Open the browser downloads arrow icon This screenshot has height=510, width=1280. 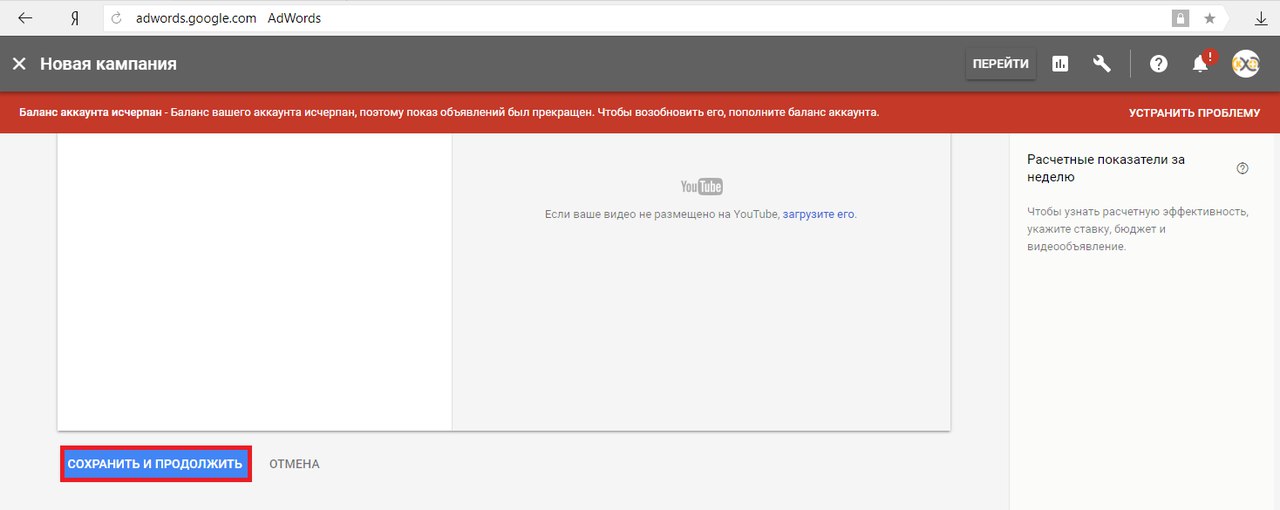[1261, 19]
